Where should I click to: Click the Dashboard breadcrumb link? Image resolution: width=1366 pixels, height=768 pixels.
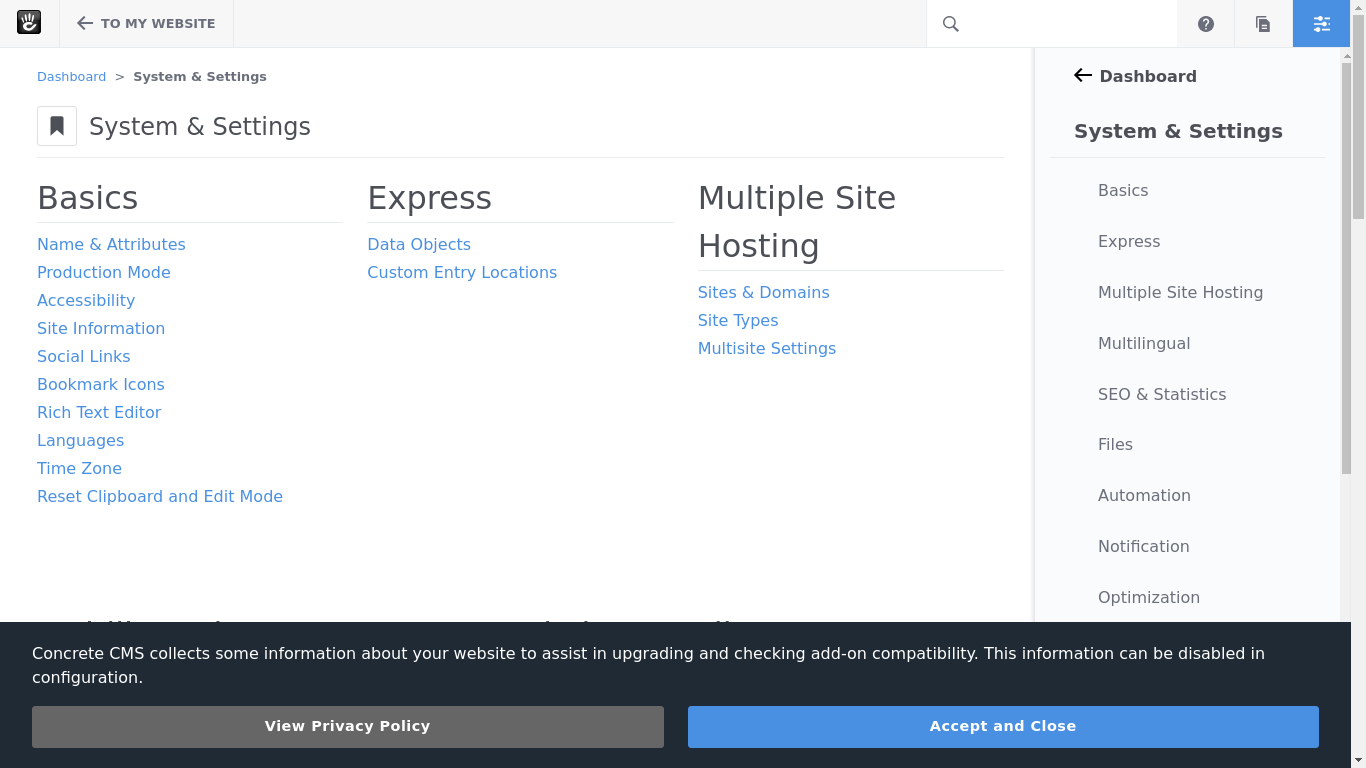click(71, 77)
